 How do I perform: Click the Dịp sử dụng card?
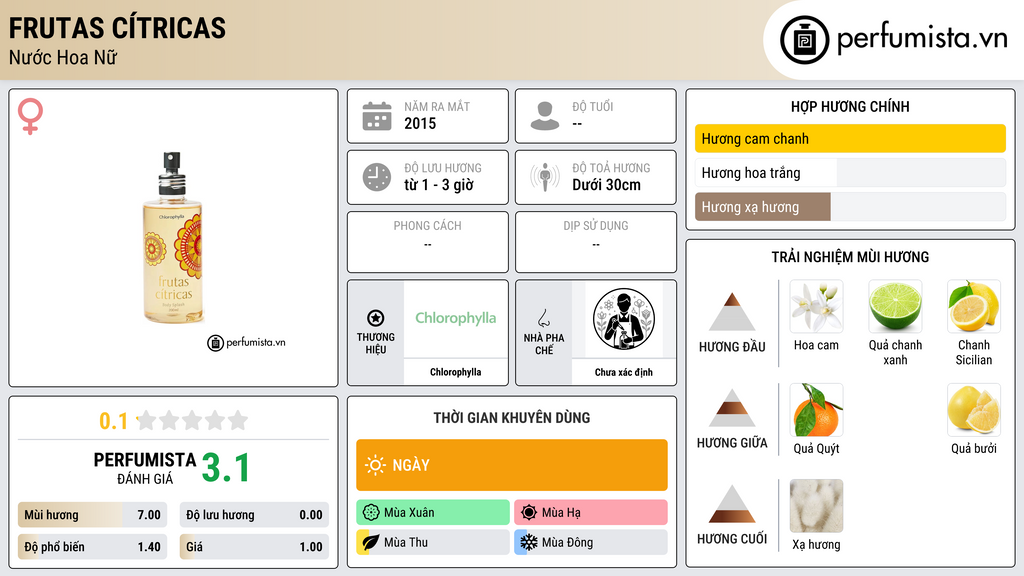(x=596, y=242)
